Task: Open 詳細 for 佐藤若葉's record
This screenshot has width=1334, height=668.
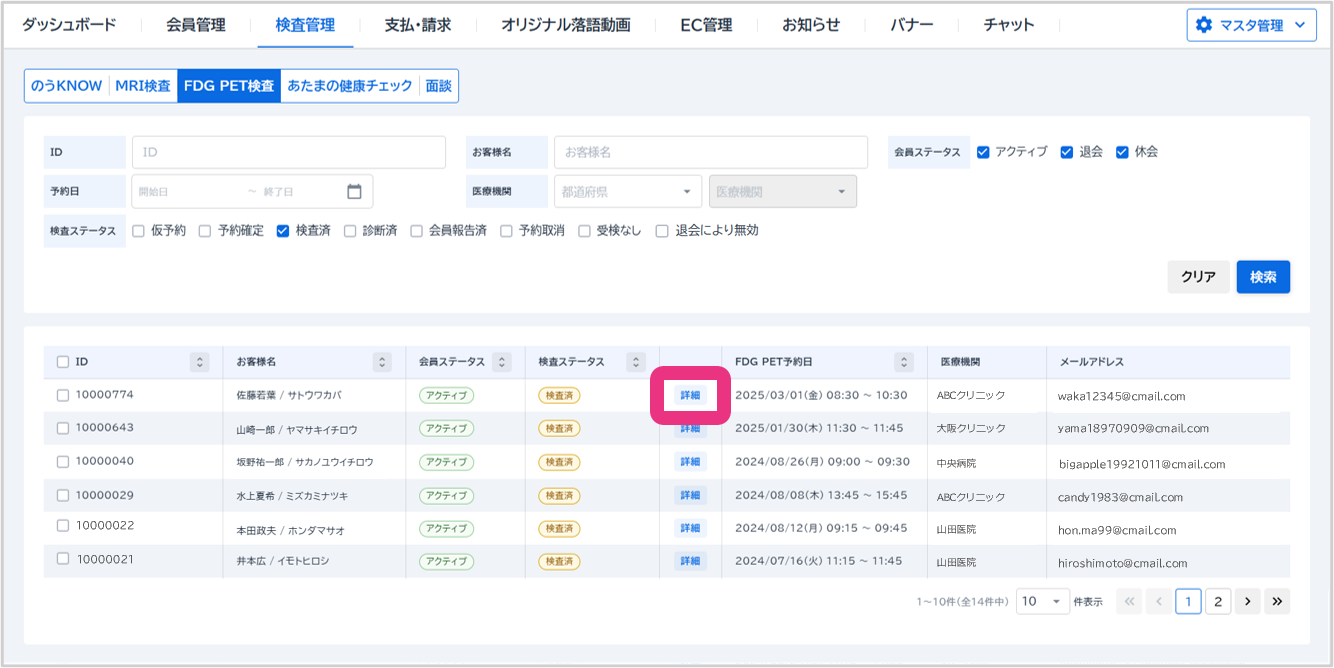Action: click(x=690, y=395)
